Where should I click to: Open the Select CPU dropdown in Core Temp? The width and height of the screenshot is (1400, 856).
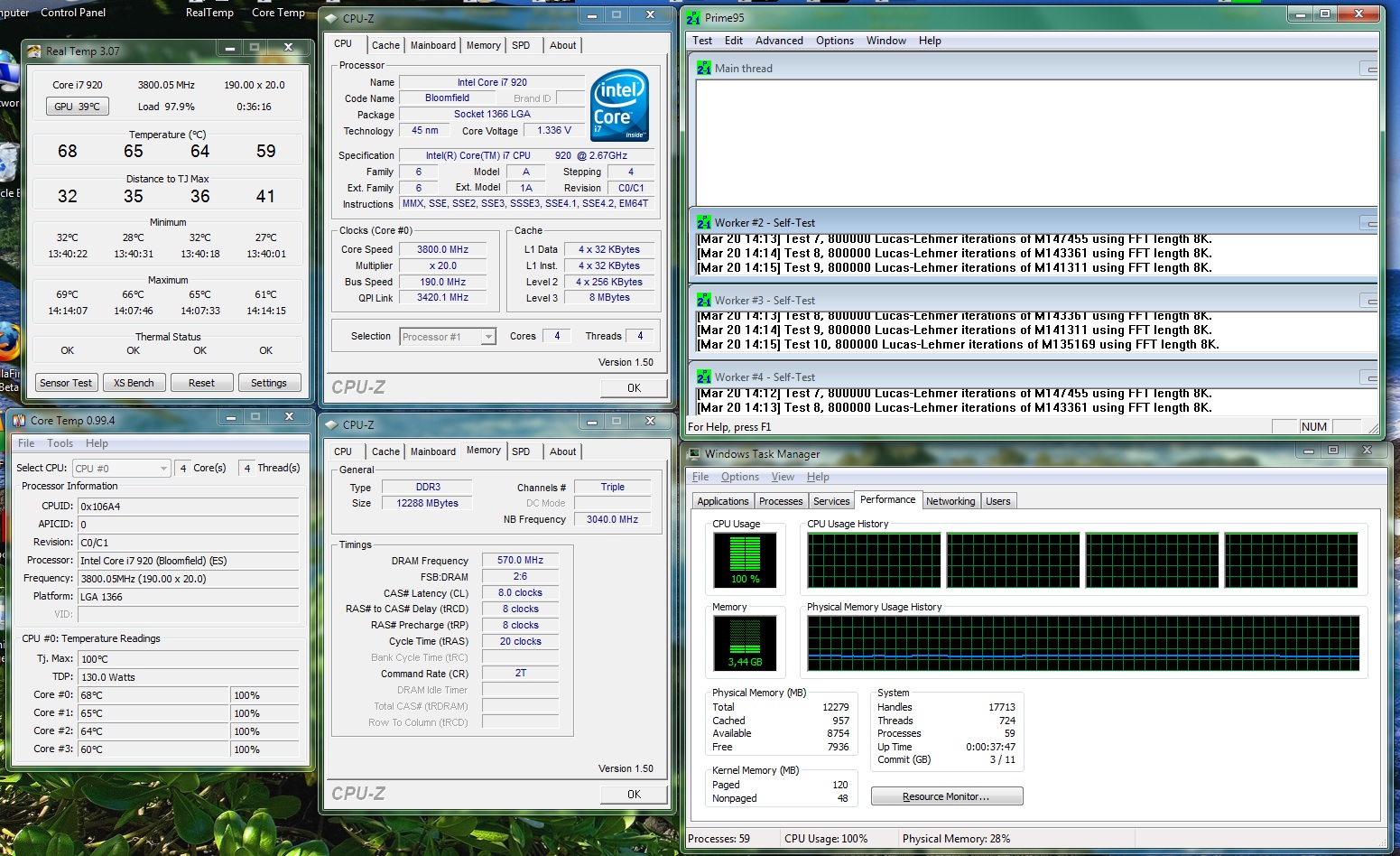click(x=122, y=469)
